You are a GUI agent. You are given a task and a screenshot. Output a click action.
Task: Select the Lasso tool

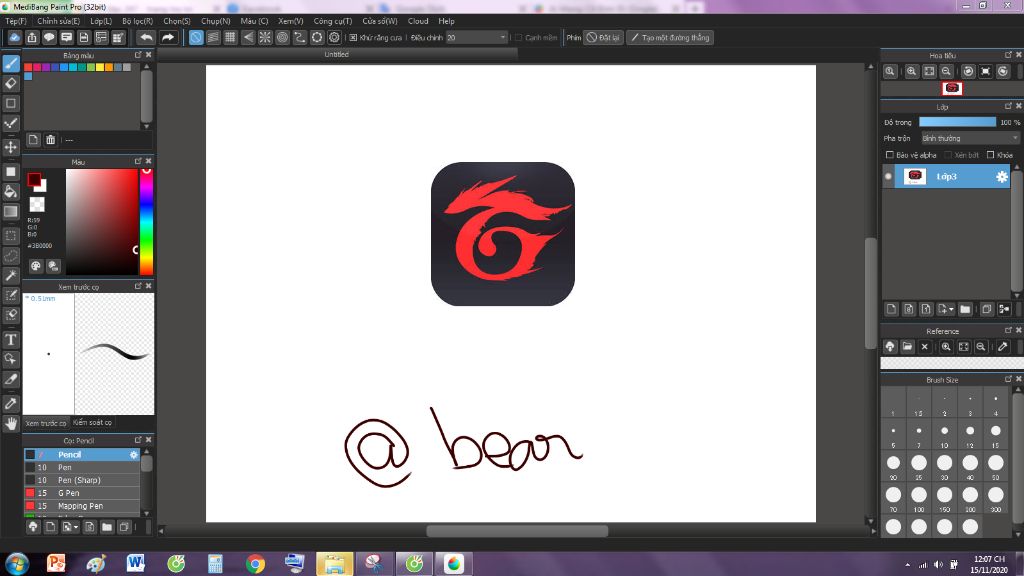pyautogui.click(x=11, y=255)
